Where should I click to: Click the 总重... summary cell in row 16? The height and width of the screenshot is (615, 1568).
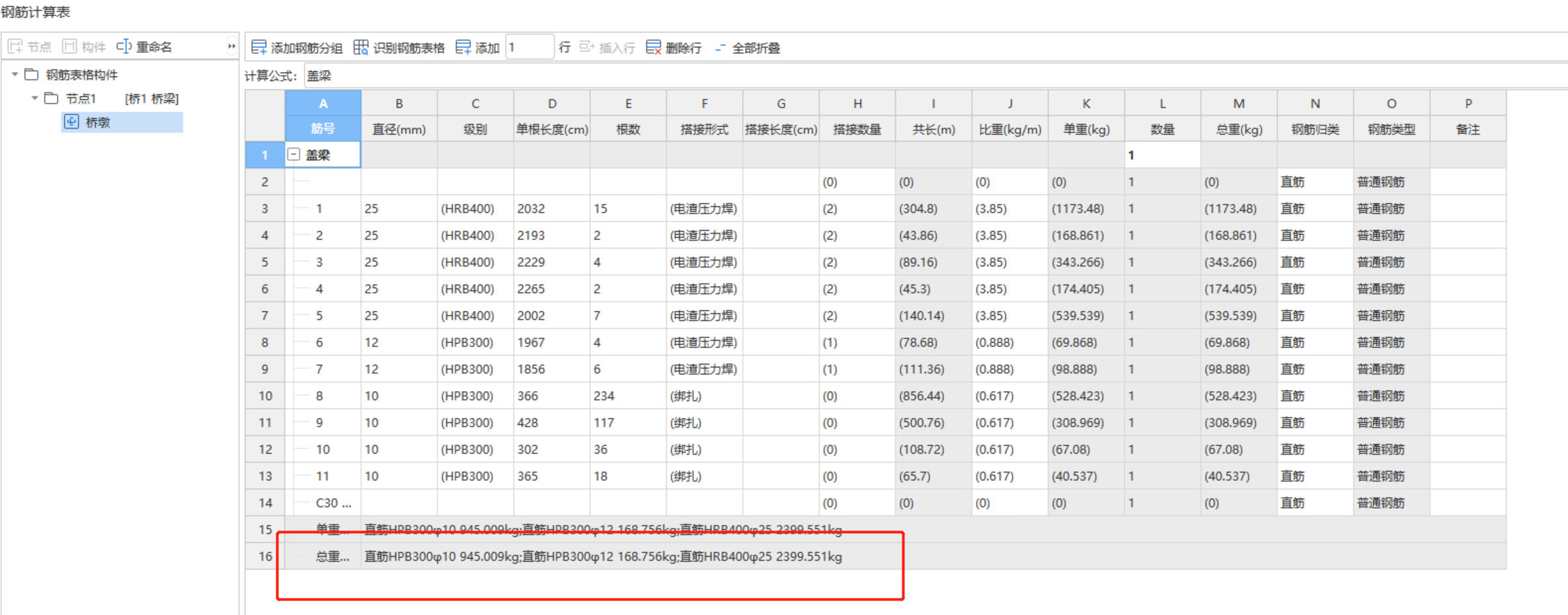(323, 556)
